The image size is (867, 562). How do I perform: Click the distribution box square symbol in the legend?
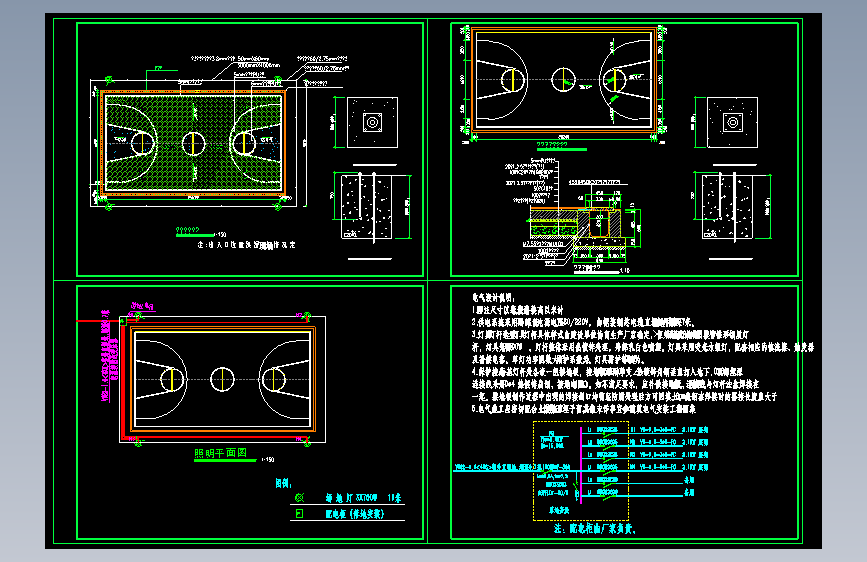[x=299, y=514]
